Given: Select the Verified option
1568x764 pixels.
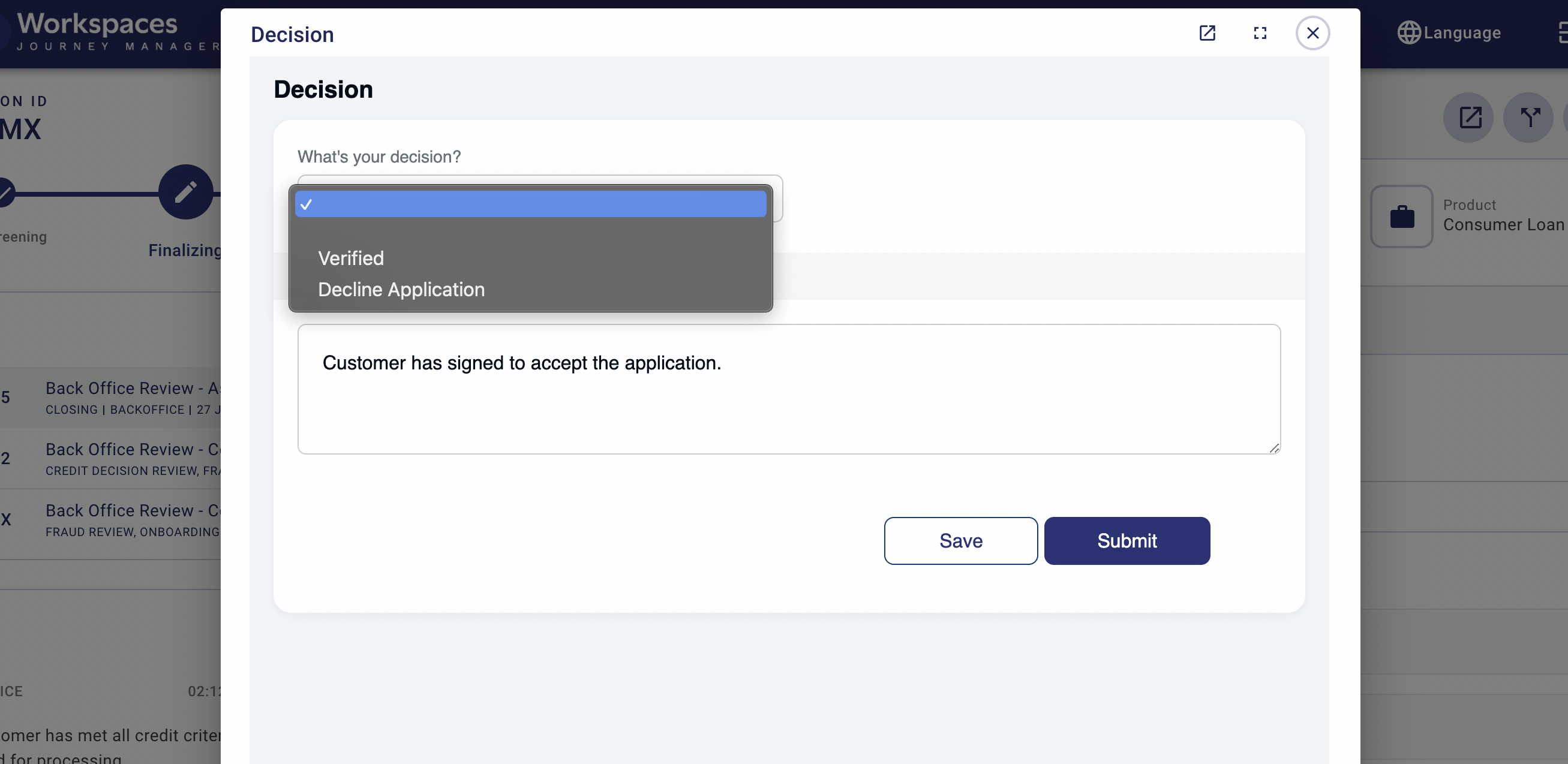Looking at the screenshot, I should tap(352, 258).
